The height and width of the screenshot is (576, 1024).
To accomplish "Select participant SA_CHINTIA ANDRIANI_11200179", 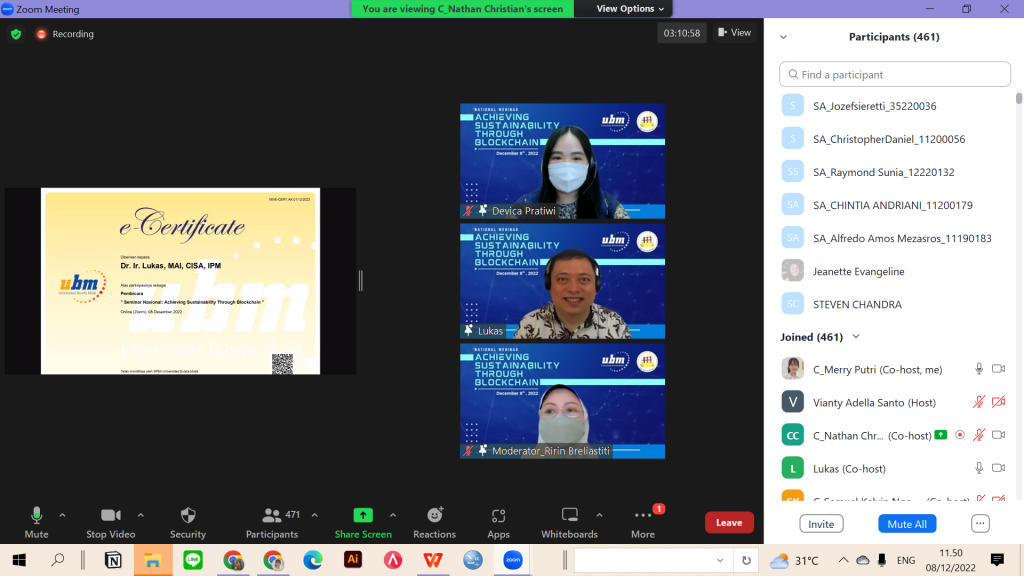I will (x=895, y=205).
